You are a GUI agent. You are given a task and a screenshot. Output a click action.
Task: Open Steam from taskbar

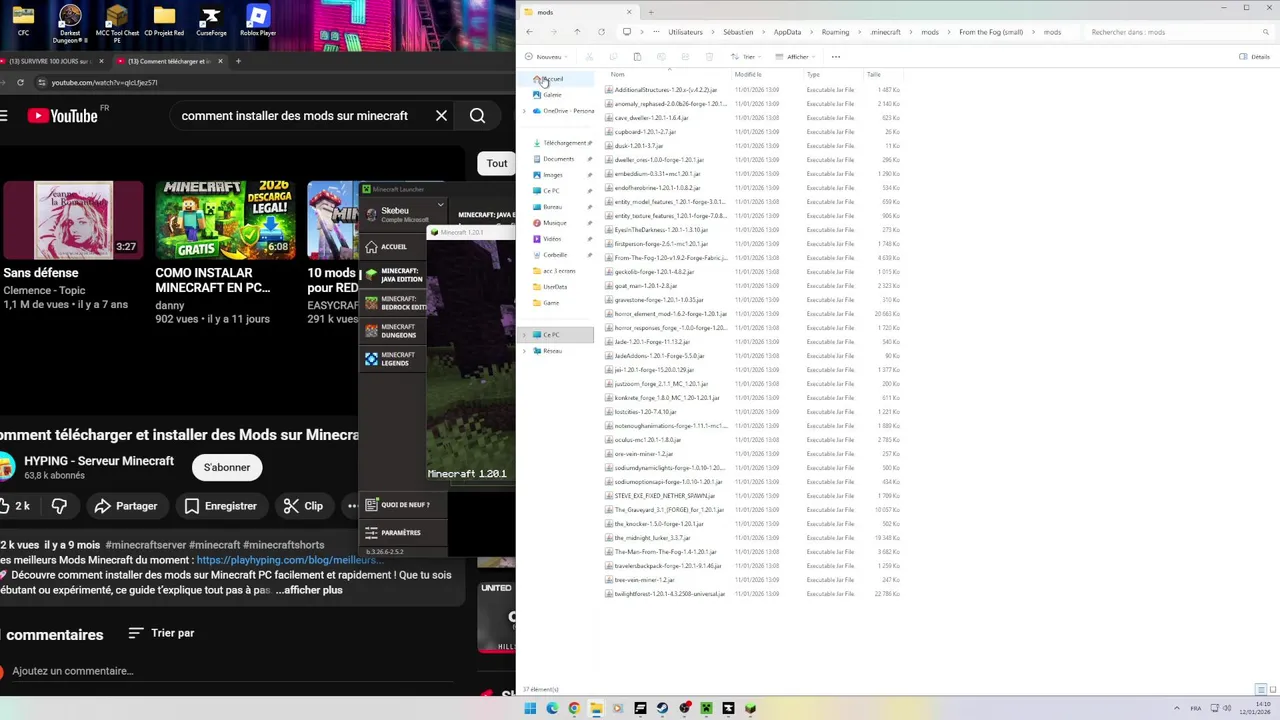pos(662,708)
